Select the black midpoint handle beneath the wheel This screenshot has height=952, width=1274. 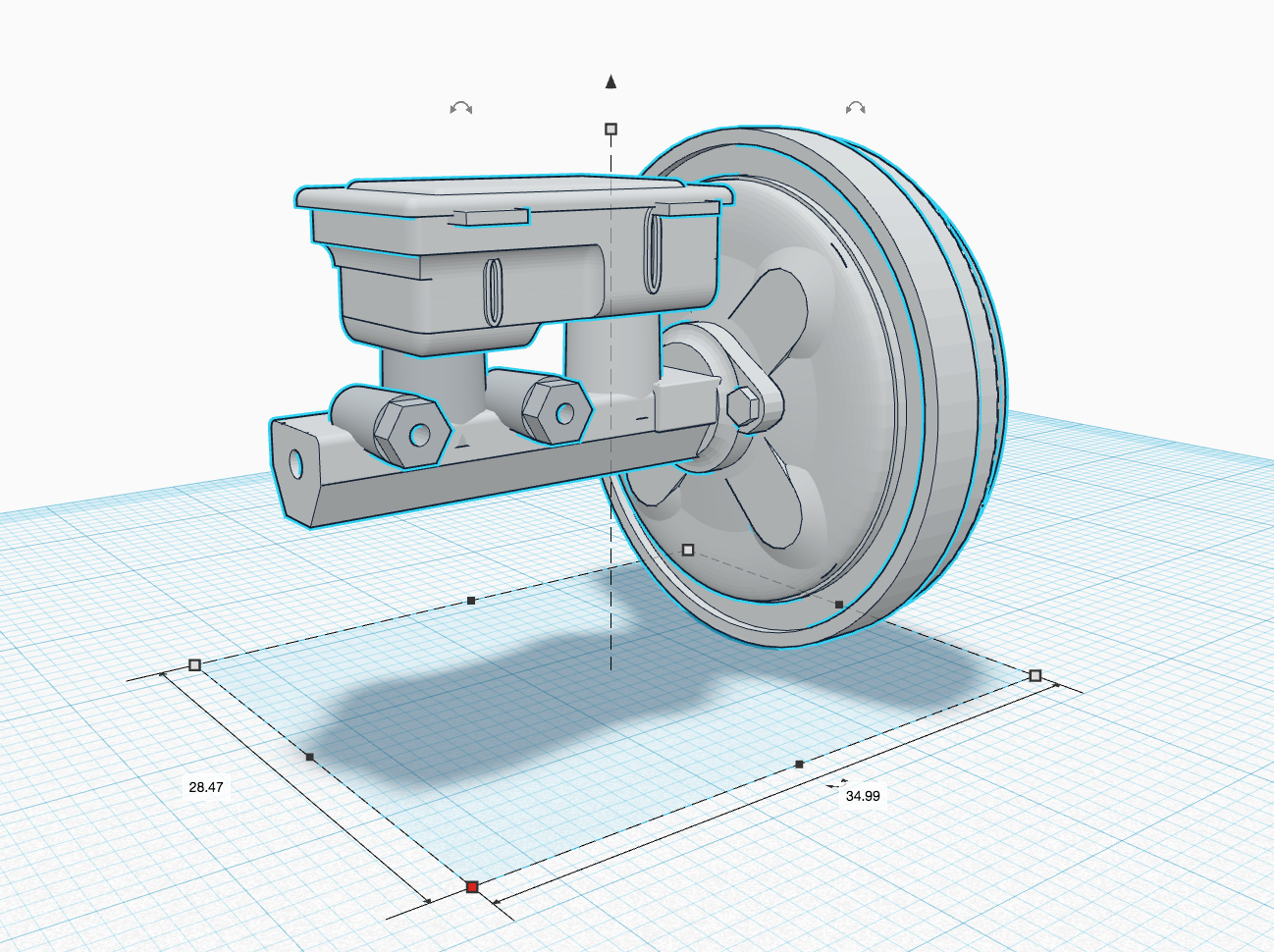click(x=838, y=605)
